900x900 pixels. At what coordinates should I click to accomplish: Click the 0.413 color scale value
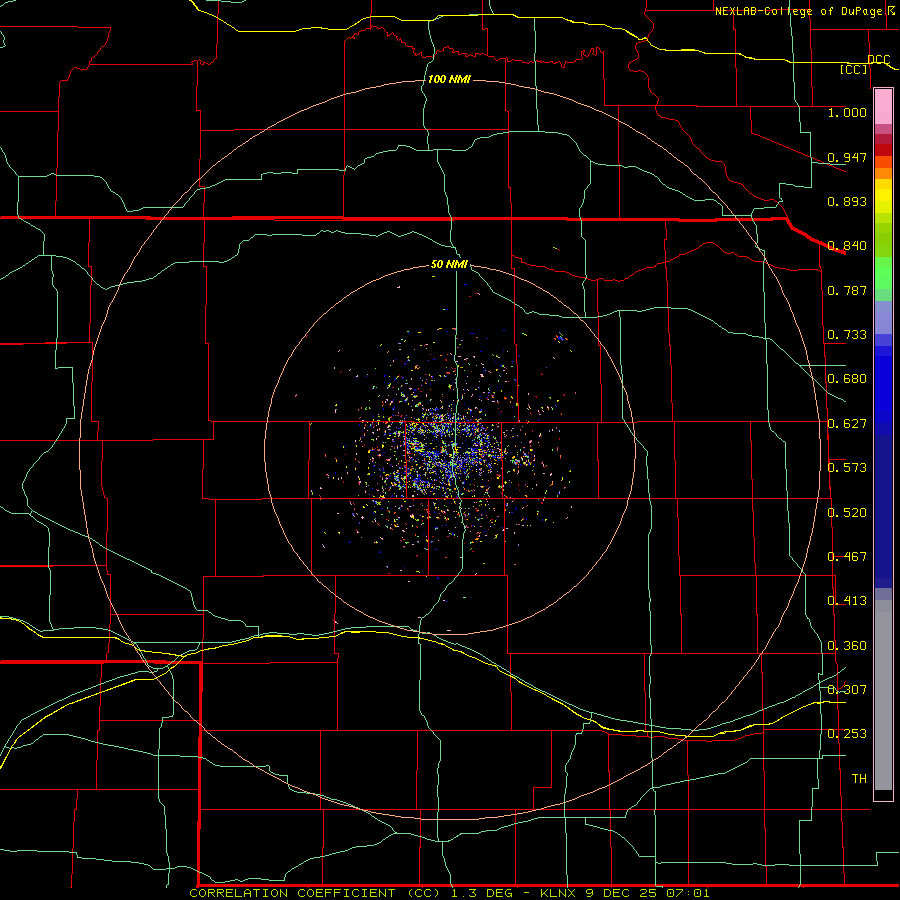click(847, 601)
